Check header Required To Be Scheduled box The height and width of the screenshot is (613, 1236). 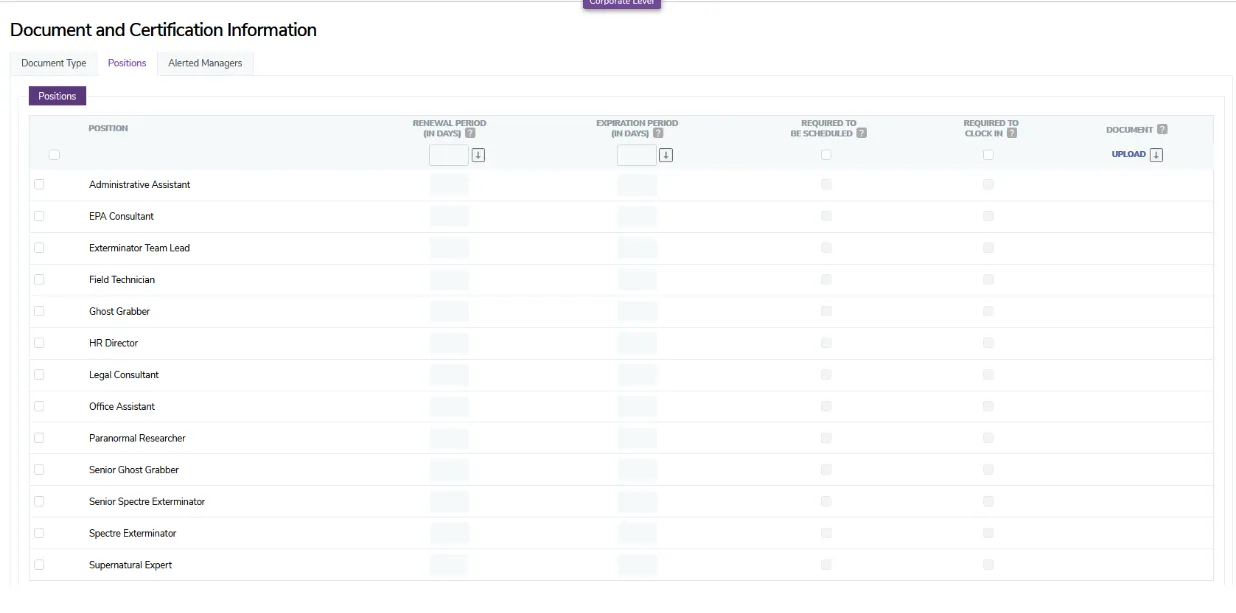pos(826,155)
